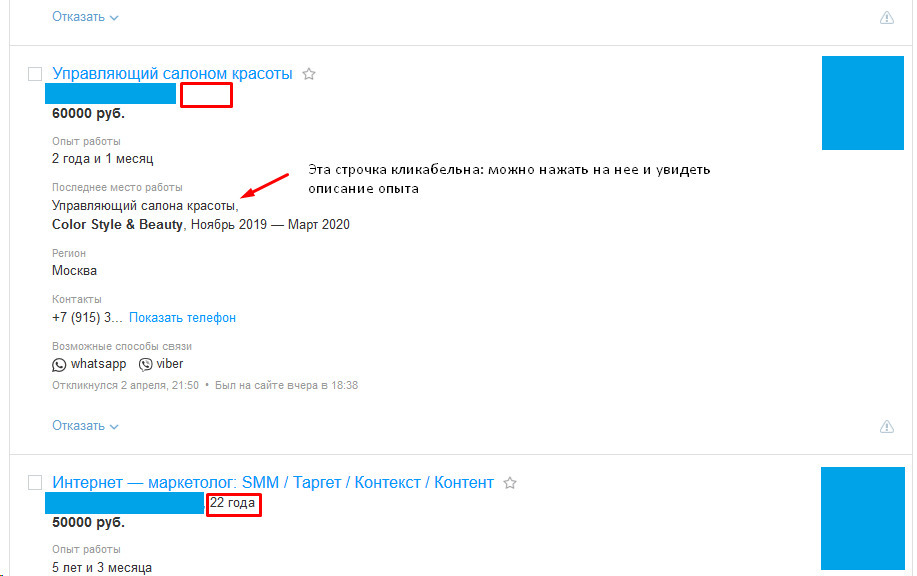
Task: Click the whatsapp contact icon
Action: (x=59, y=364)
